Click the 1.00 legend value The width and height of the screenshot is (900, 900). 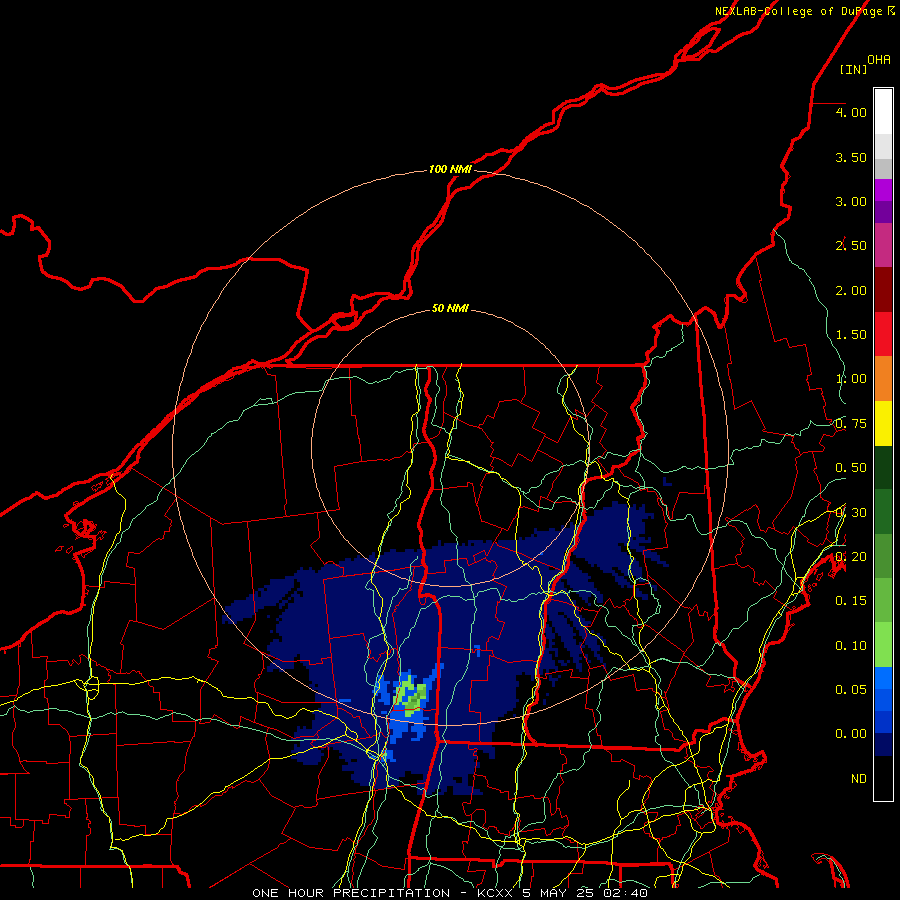(x=851, y=379)
